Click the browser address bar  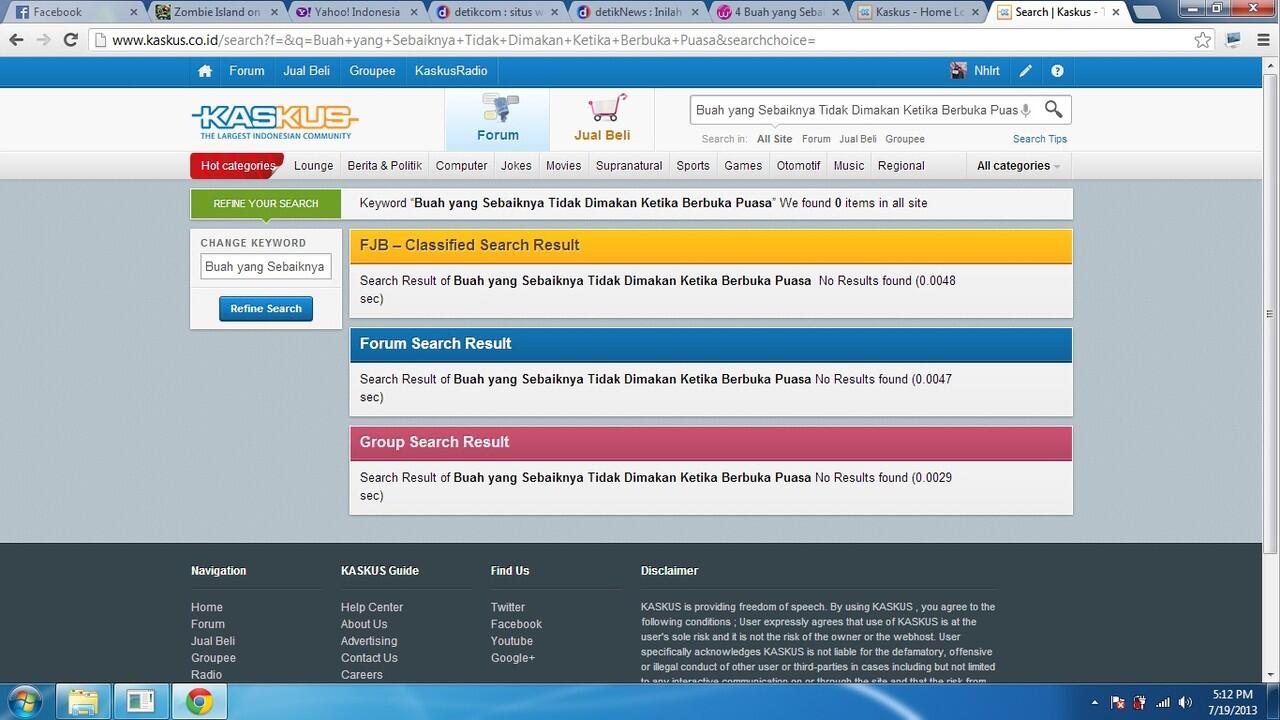click(x=640, y=40)
